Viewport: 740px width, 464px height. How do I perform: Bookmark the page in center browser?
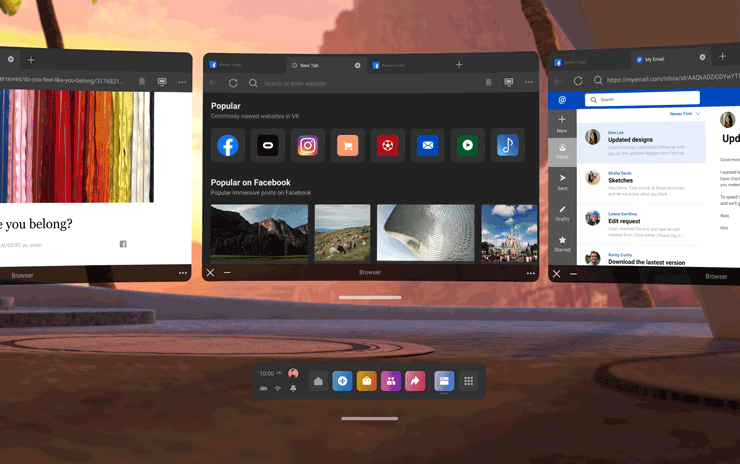(488, 83)
